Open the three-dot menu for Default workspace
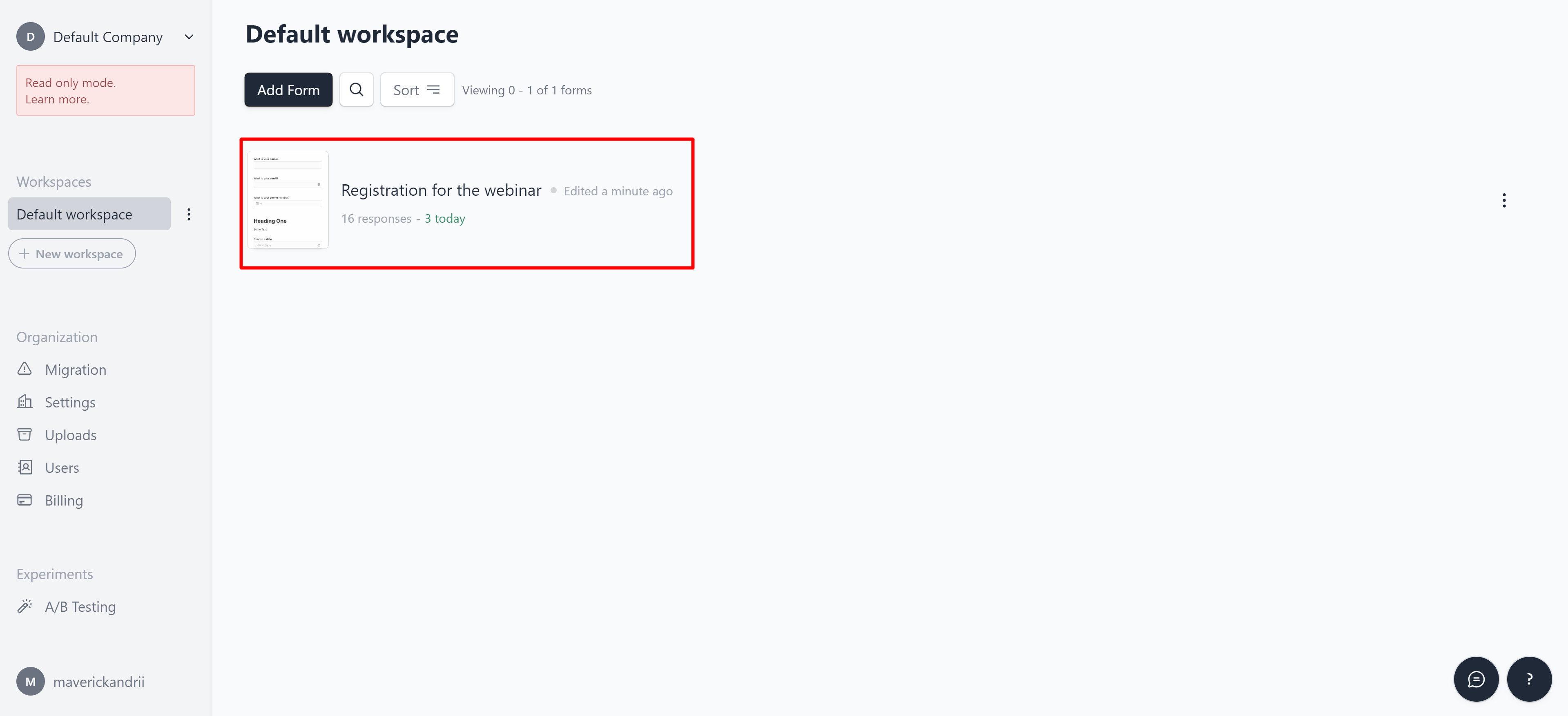Screen dimensions: 1568x716 [189, 213]
